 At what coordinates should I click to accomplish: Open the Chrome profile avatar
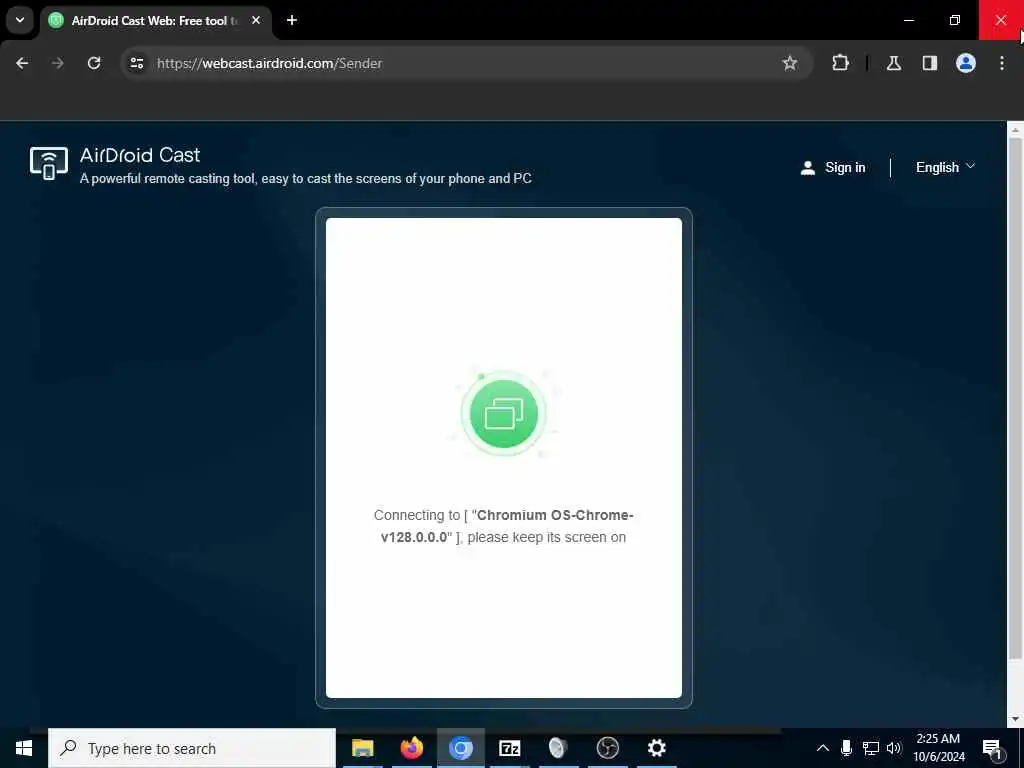coord(966,63)
